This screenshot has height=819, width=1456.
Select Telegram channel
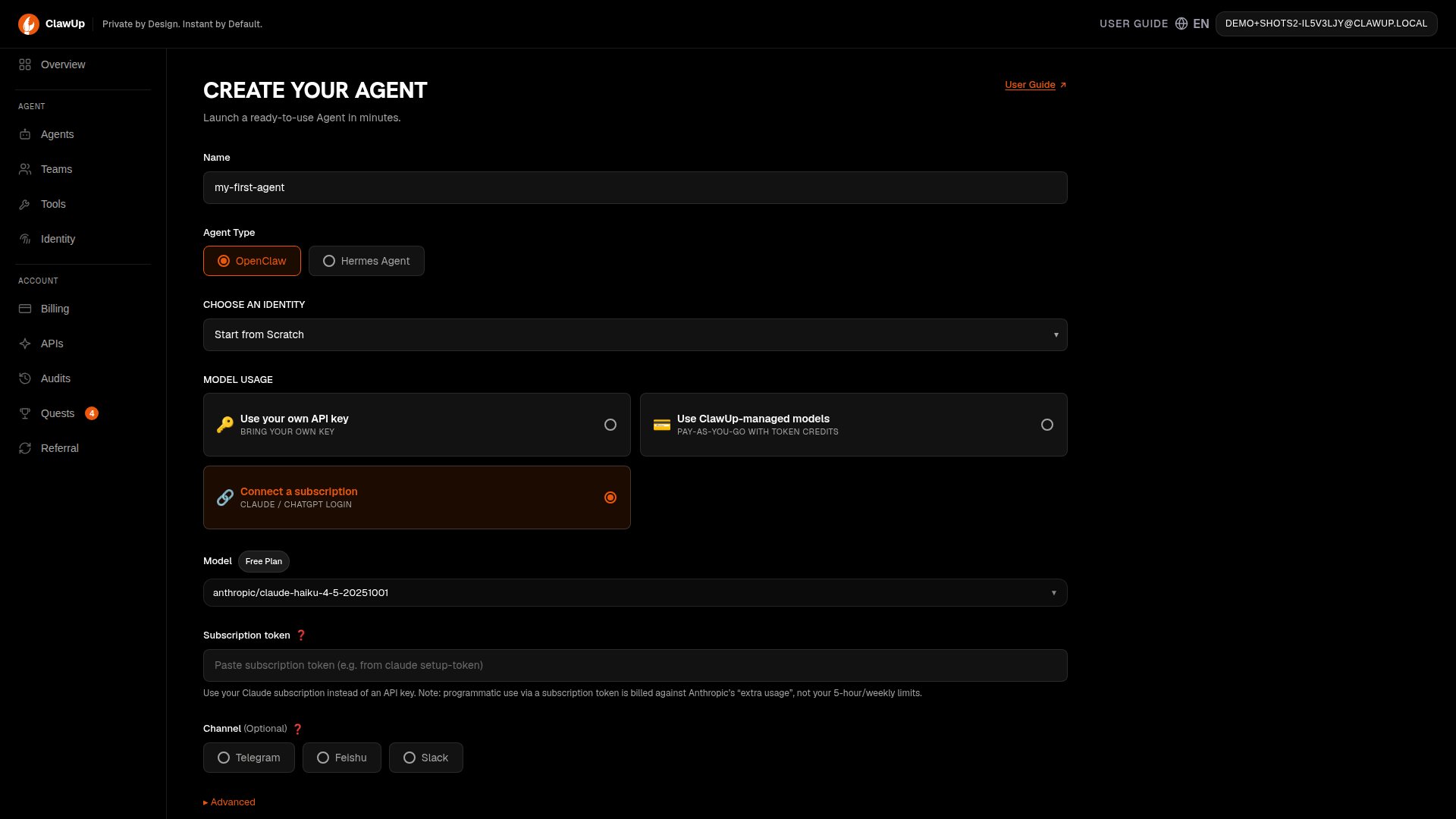click(x=249, y=758)
